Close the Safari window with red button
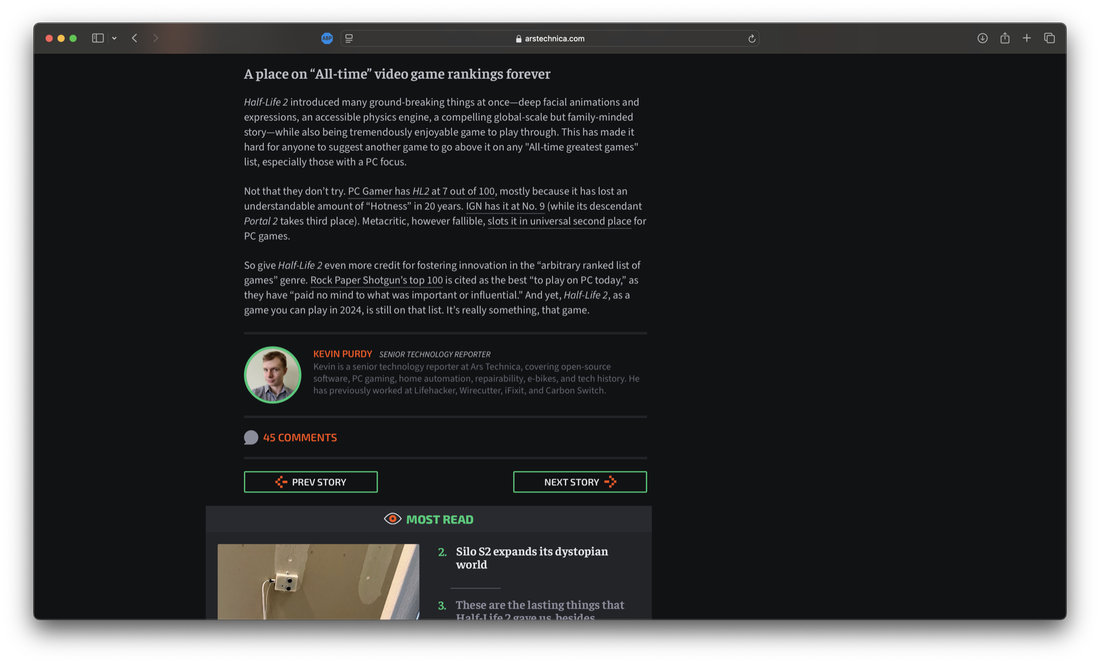Image resolution: width=1100 pixels, height=664 pixels. [x=49, y=39]
